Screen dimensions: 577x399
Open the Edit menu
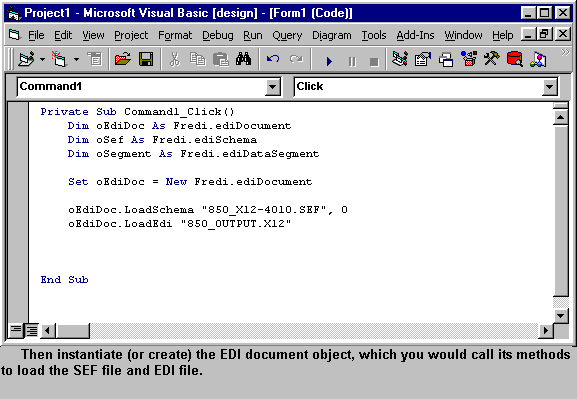point(63,35)
